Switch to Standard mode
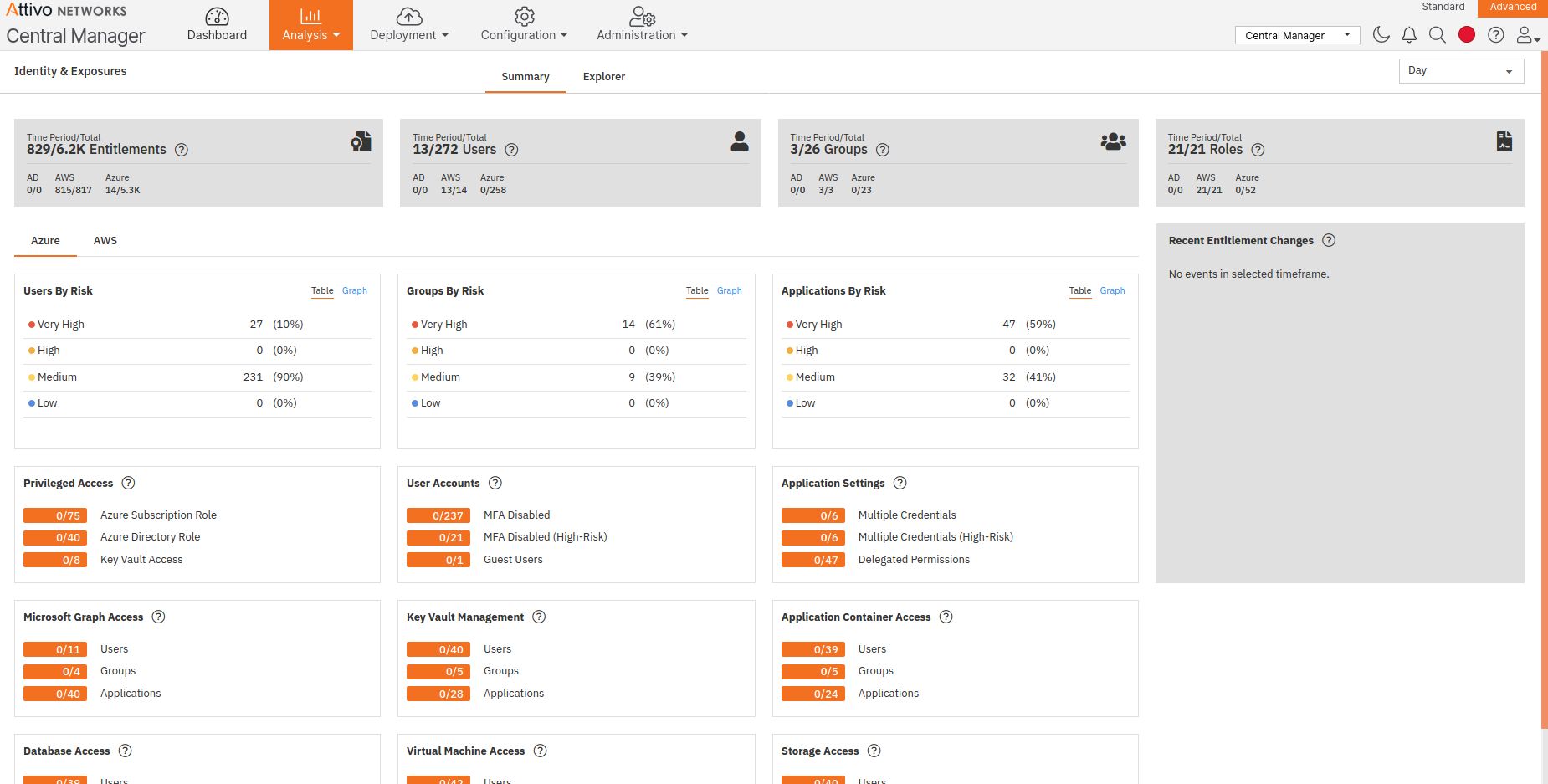This screenshot has width=1548, height=784. 1443,7
